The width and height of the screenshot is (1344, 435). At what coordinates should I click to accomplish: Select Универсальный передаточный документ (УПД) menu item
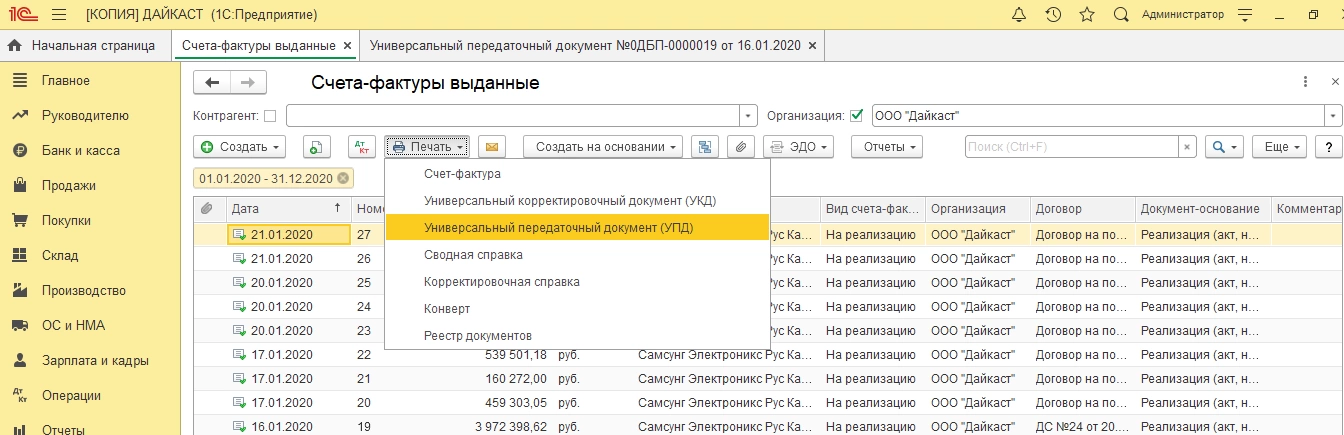(x=558, y=228)
